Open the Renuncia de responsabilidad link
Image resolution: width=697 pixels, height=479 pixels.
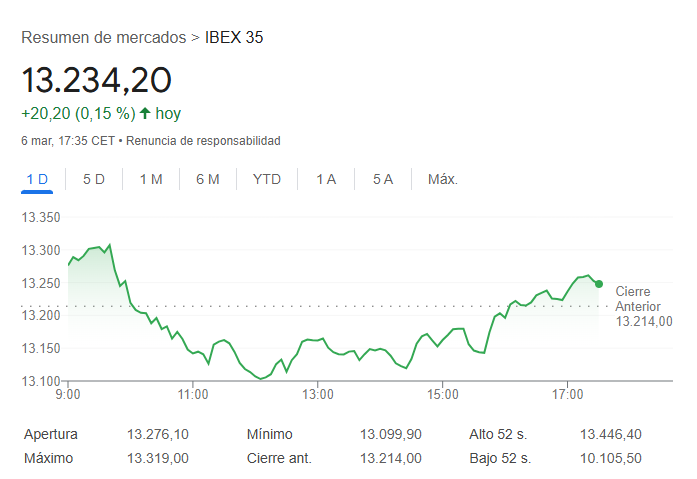[x=203, y=141]
